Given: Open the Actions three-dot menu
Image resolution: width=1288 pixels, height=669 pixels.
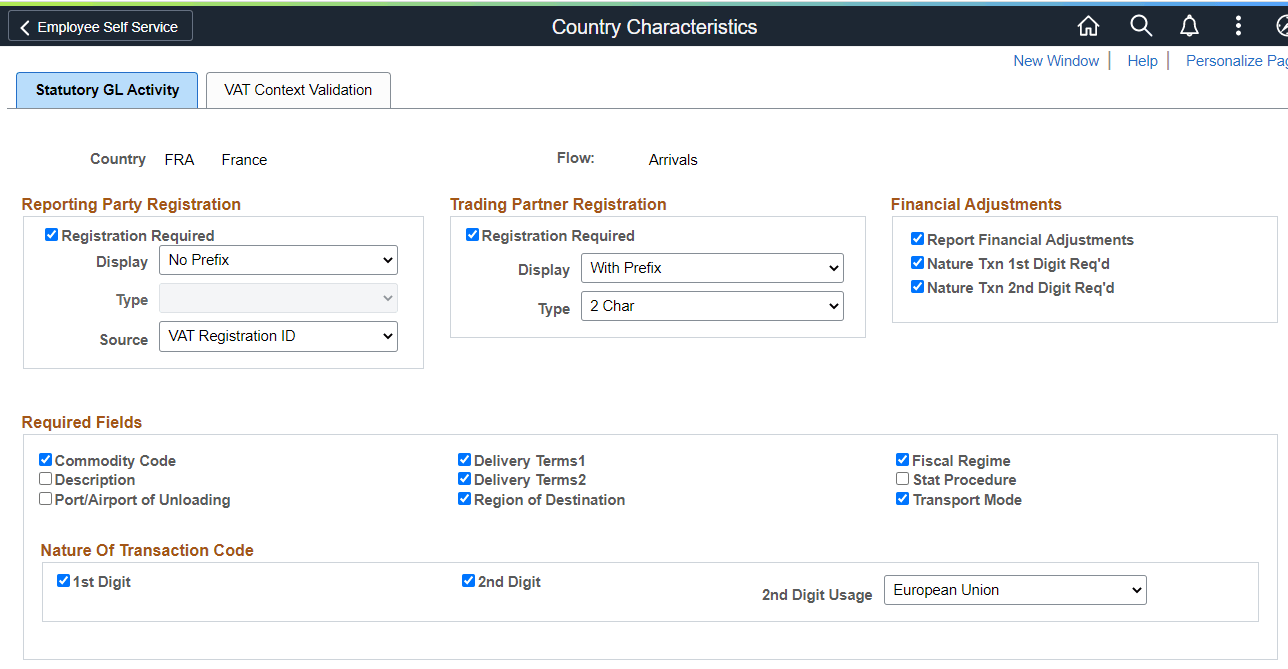Looking at the screenshot, I should [x=1238, y=26].
